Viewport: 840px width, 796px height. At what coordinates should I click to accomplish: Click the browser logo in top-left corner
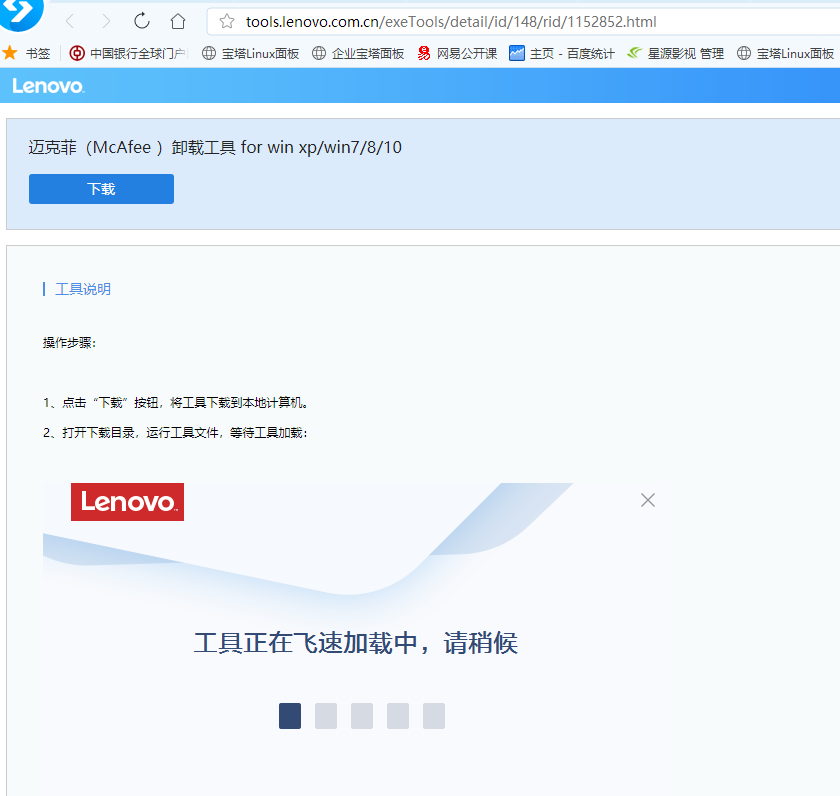click(20, 10)
